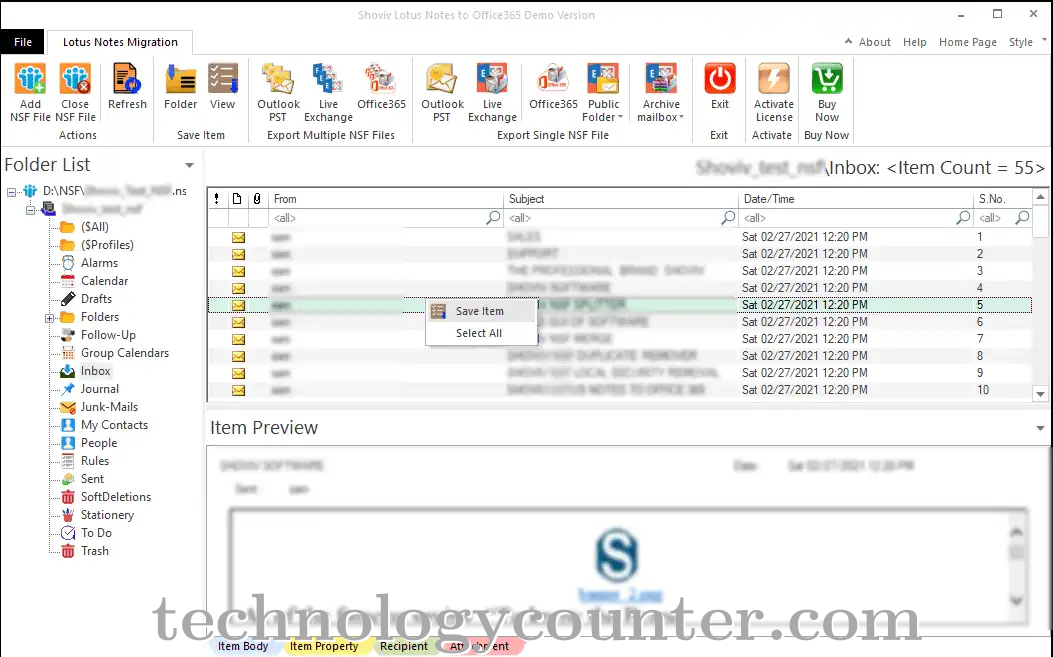Viewport: 1053px width, 657px height.
Task: Switch to the Recipient tab
Action: click(404, 646)
